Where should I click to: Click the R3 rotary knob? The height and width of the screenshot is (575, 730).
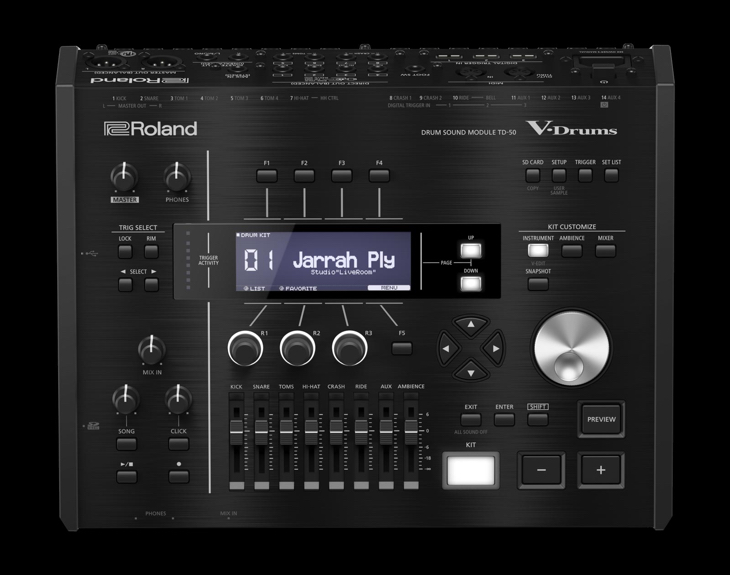350,348
